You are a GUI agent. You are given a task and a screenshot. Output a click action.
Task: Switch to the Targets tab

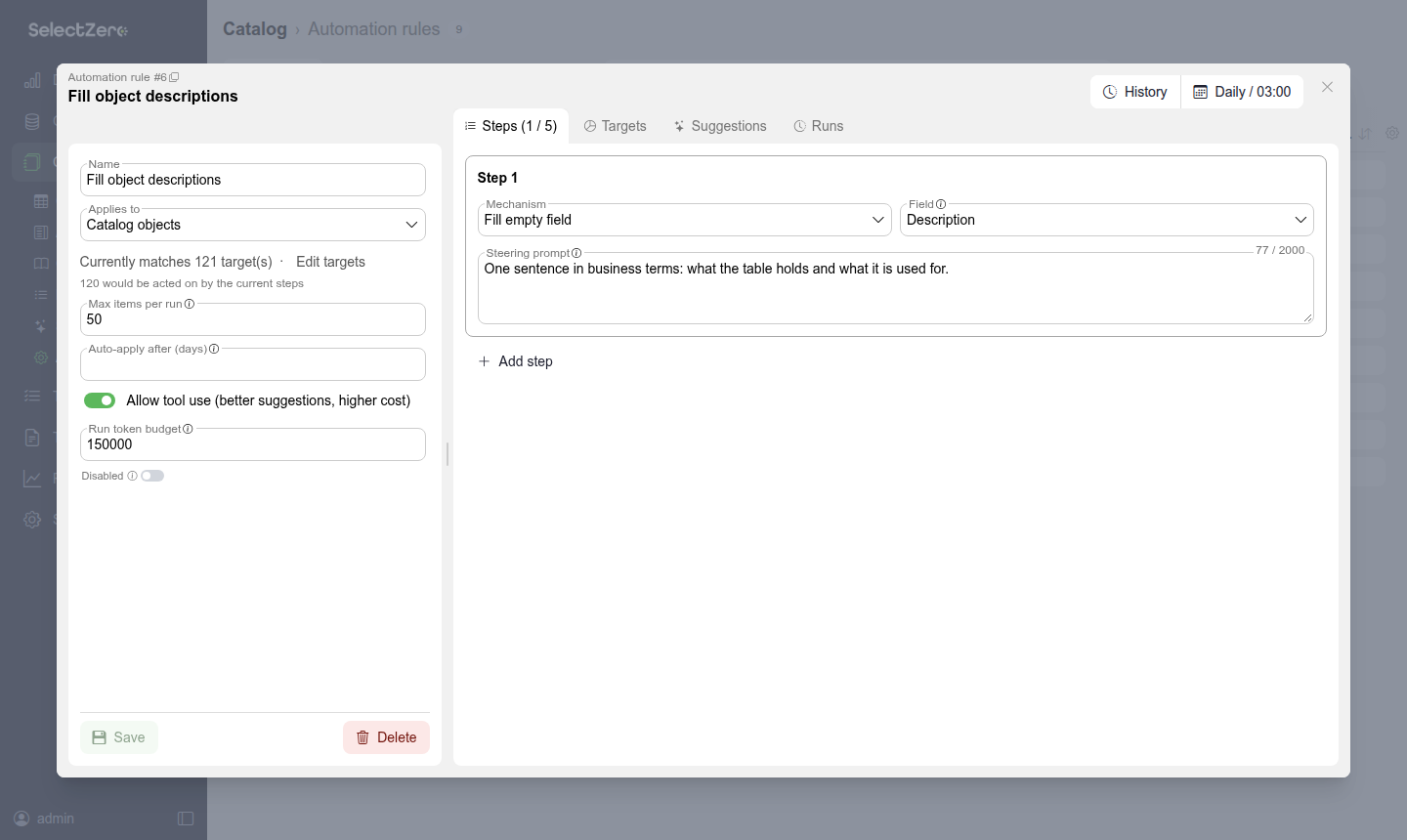[615, 126]
